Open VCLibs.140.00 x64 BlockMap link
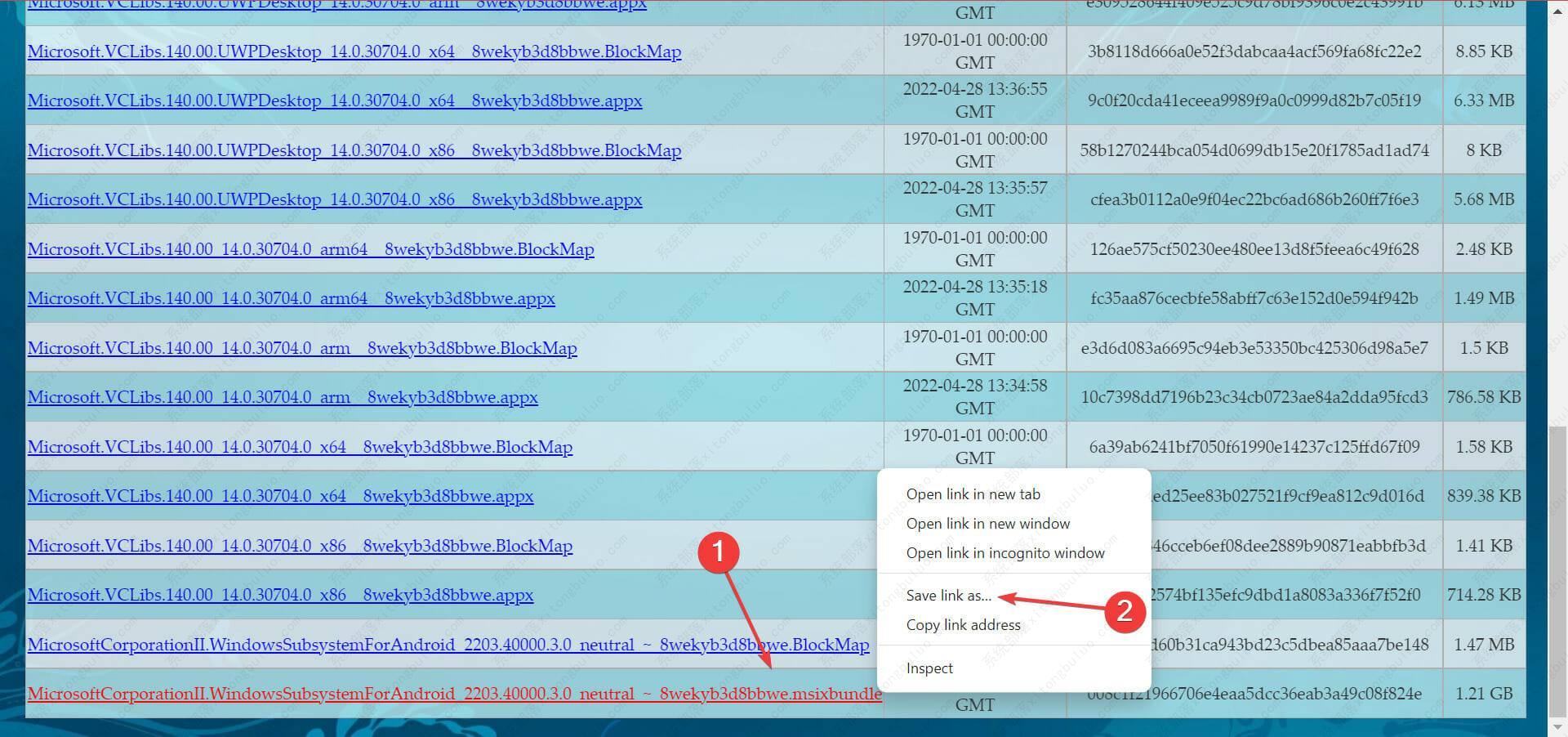This screenshot has height=737, width=1568. pyautogui.click(x=300, y=447)
